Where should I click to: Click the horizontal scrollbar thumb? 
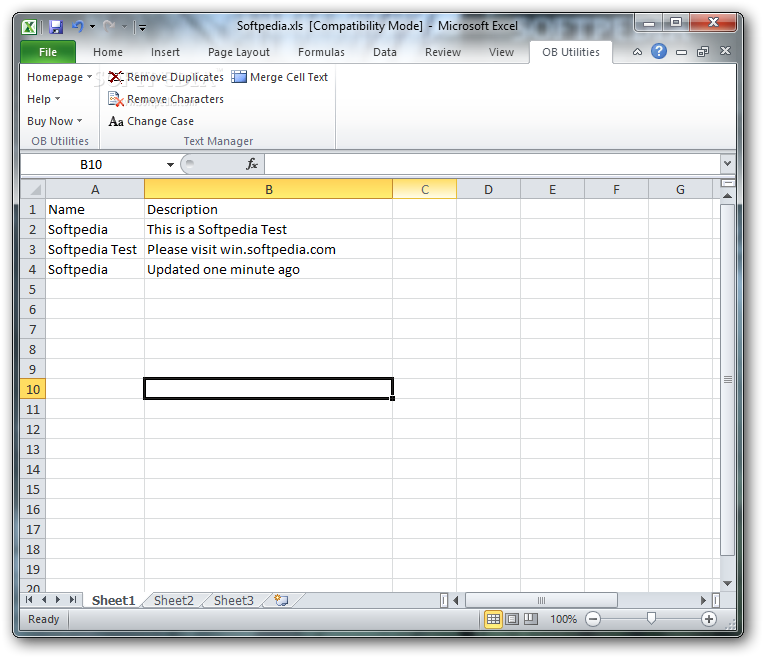541,600
